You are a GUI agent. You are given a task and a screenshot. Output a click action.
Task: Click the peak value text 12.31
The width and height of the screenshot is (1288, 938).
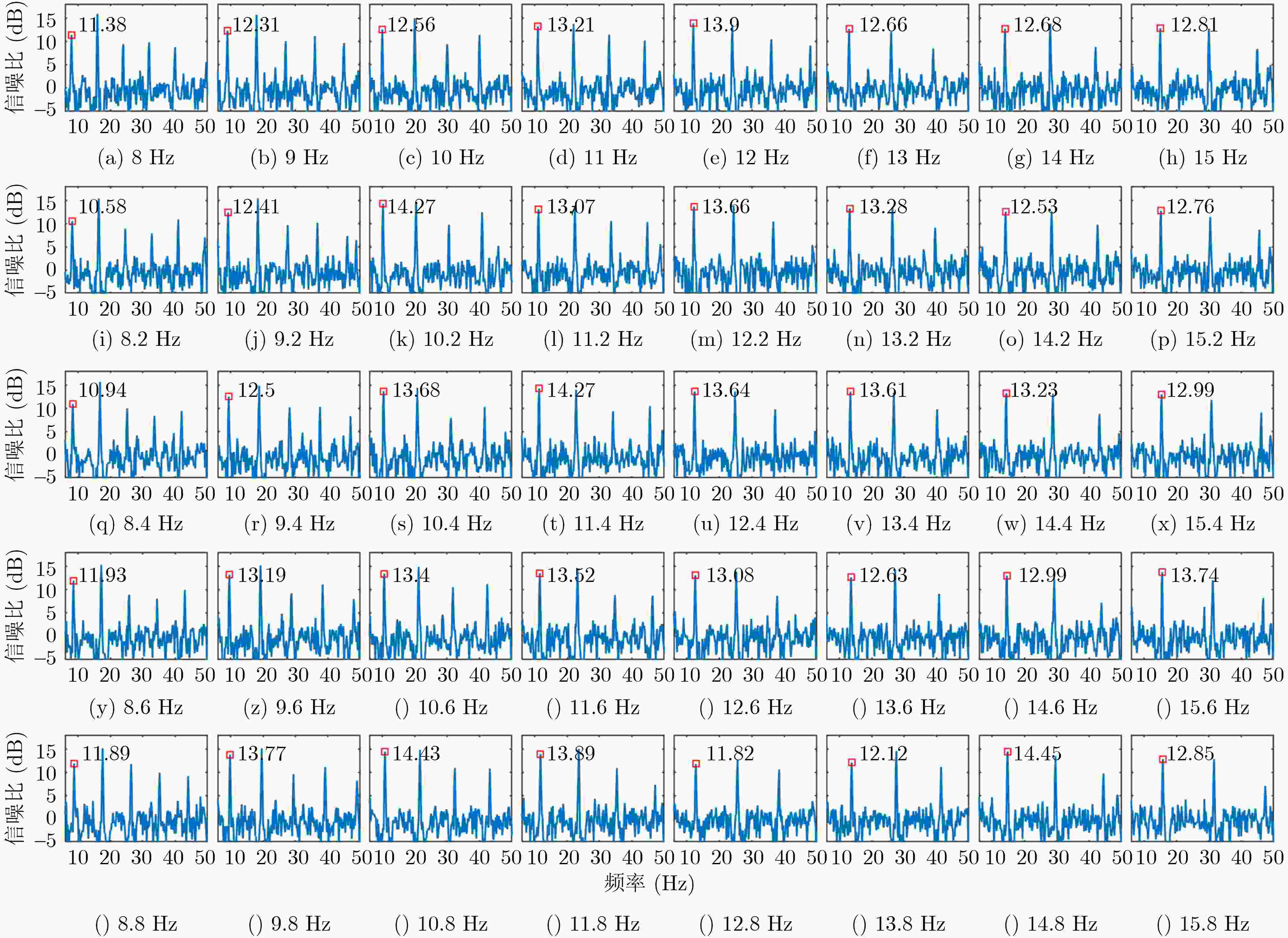256,24
